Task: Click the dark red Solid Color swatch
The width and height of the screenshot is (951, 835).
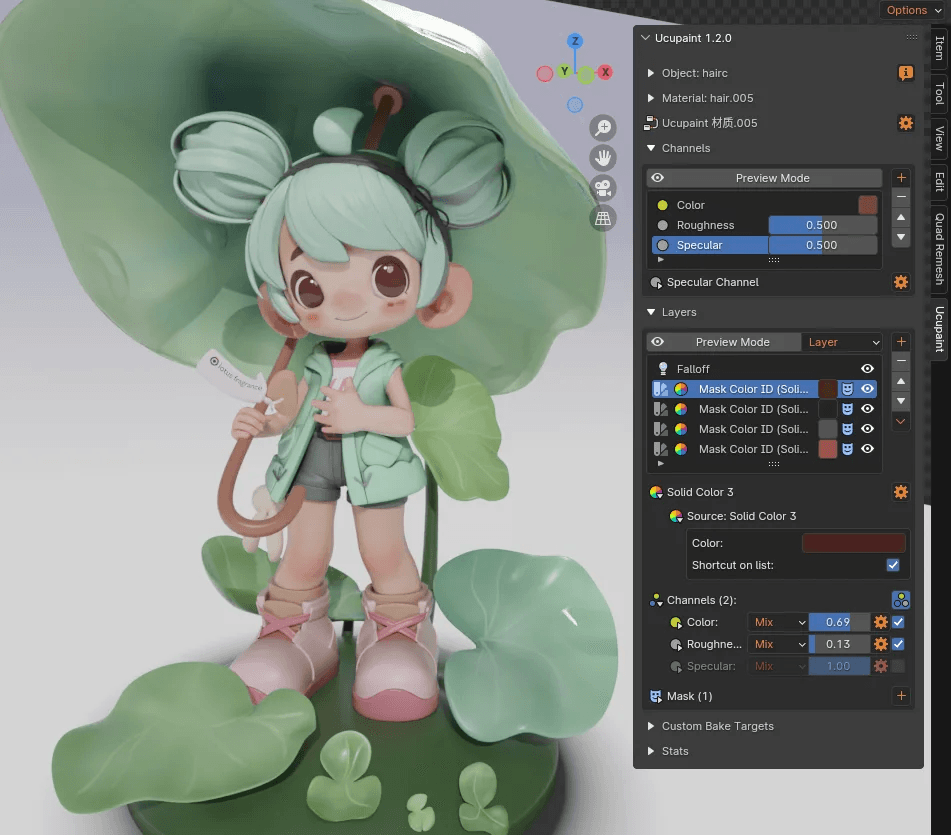Action: click(853, 543)
